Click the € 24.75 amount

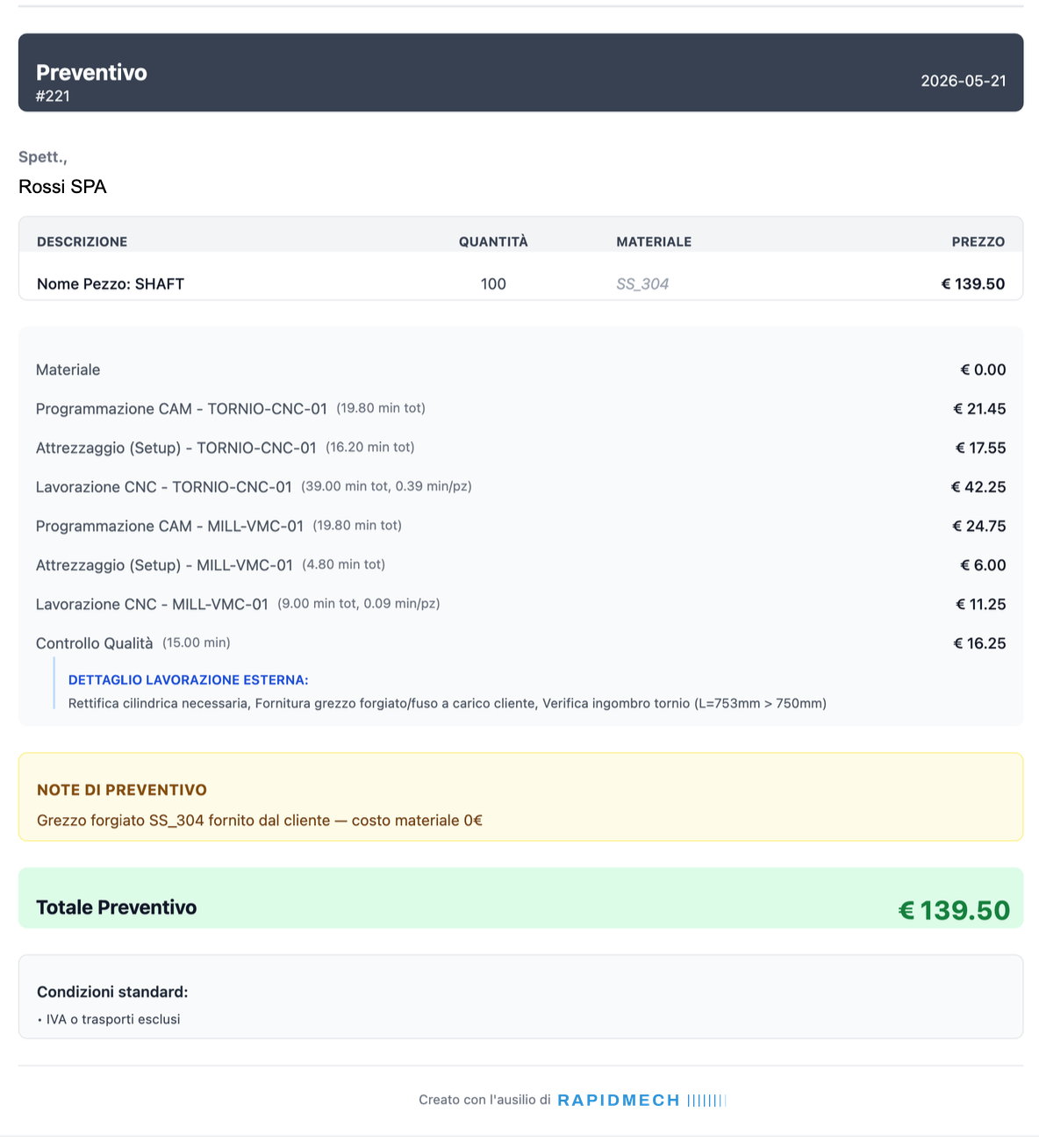(x=979, y=527)
